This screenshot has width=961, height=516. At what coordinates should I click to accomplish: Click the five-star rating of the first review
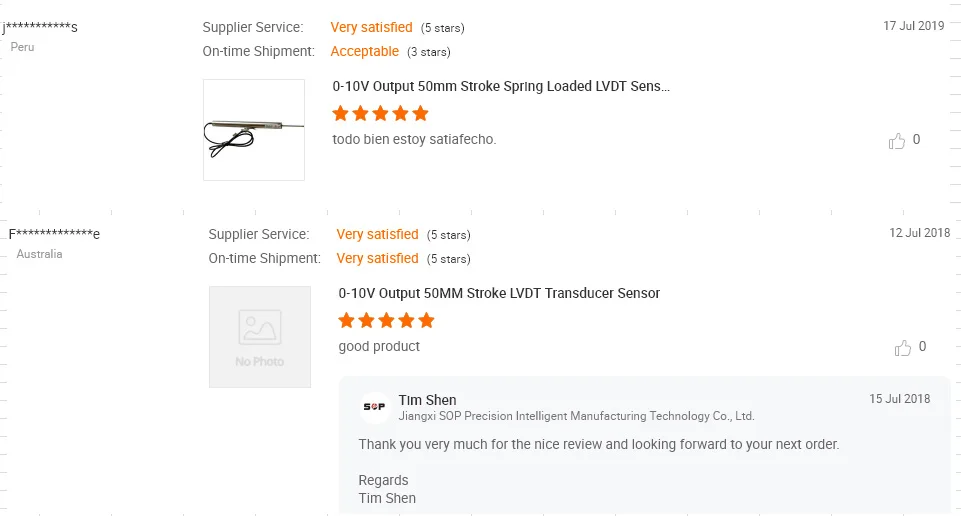(x=380, y=114)
